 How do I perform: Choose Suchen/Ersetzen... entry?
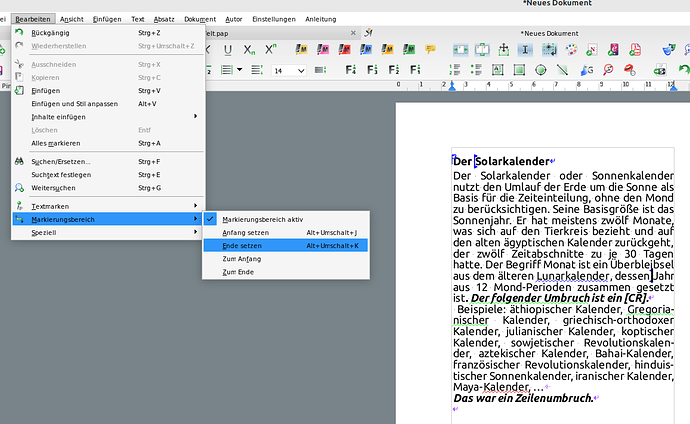pyautogui.click(x=109, y=161)
